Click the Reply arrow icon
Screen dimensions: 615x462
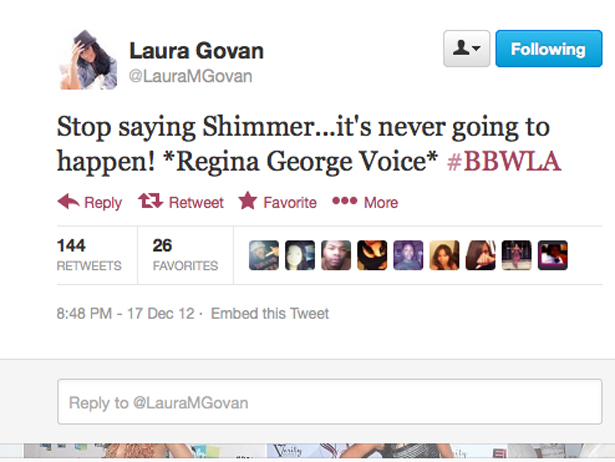pyautogui.click(x=68, y=202)
